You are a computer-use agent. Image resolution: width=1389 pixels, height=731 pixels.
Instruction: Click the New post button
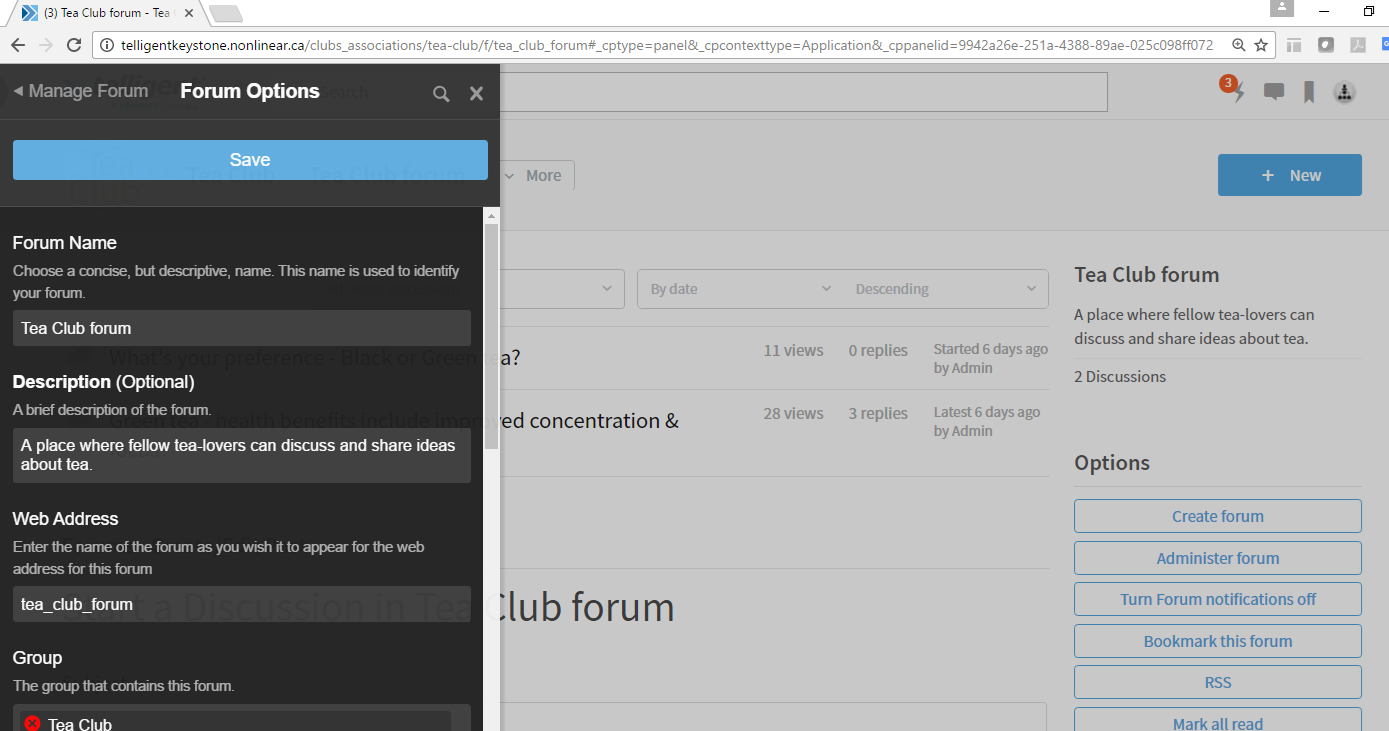(1289, 175)
